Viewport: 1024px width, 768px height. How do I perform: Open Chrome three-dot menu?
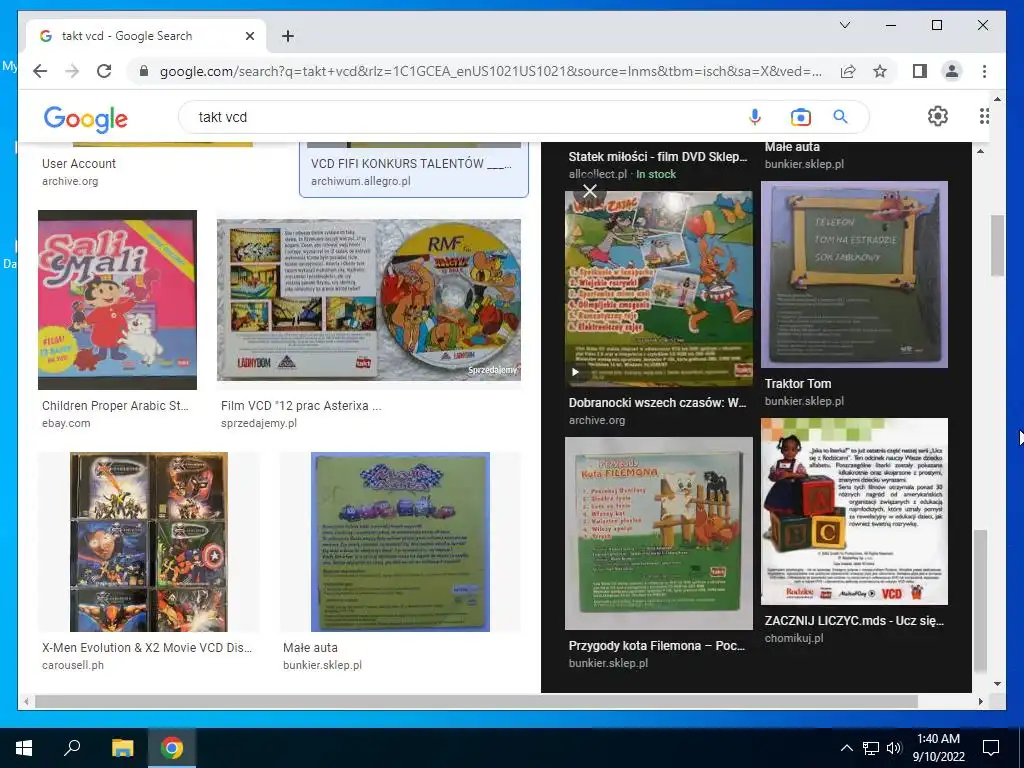coord(984,71)
